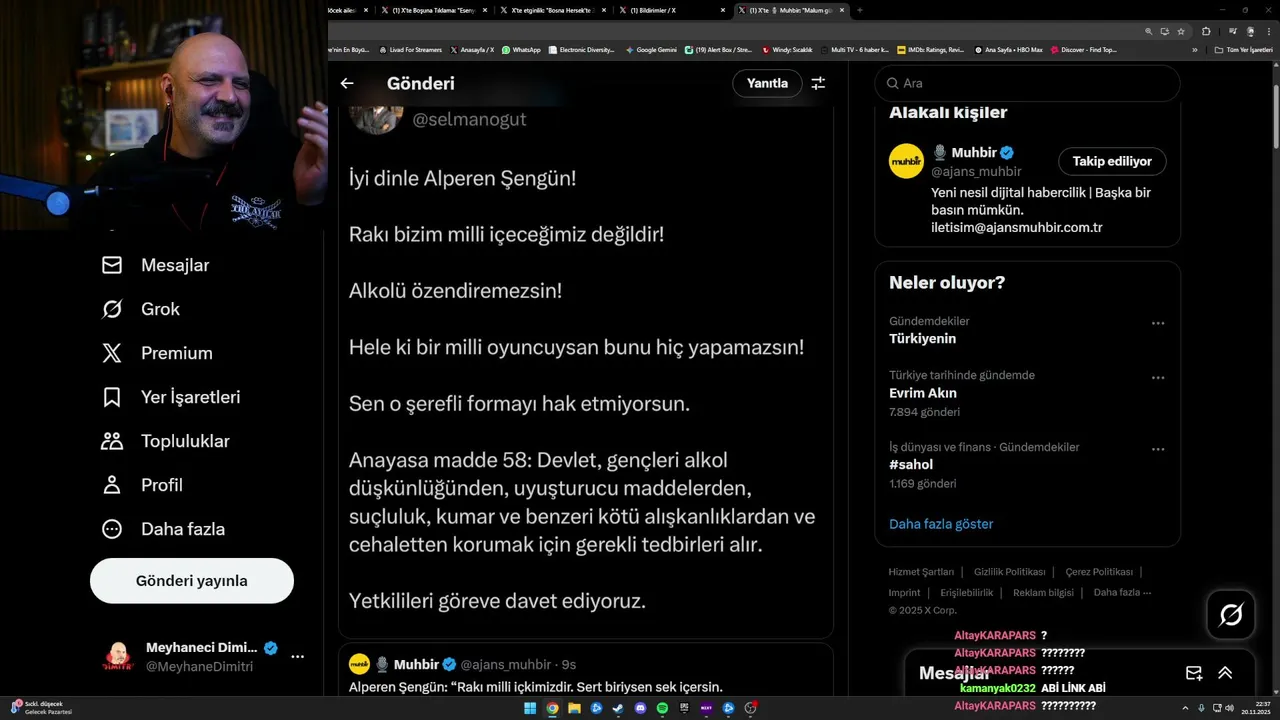Open Chrome three-dot menu

click(1269, 31)
